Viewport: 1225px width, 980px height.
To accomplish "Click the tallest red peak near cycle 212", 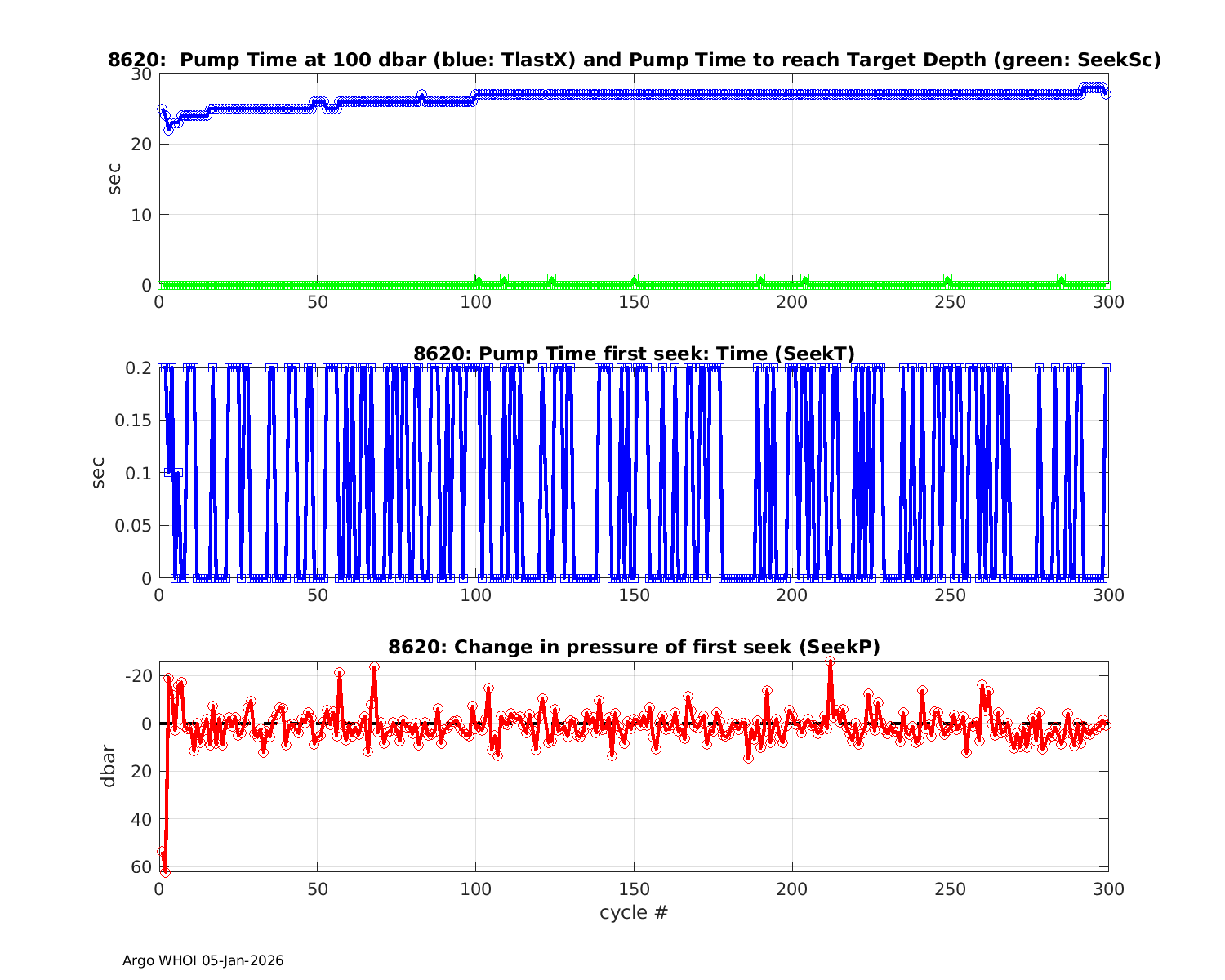I will pos(830,662).
